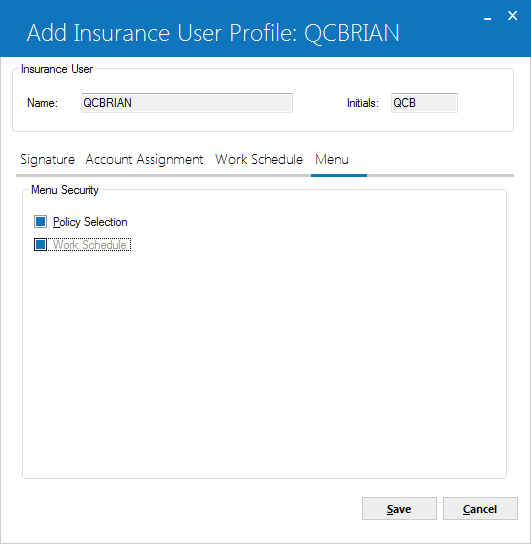Click the Initials field containing QCB
This screenshot has width=531, height=544.
point(424,103)
